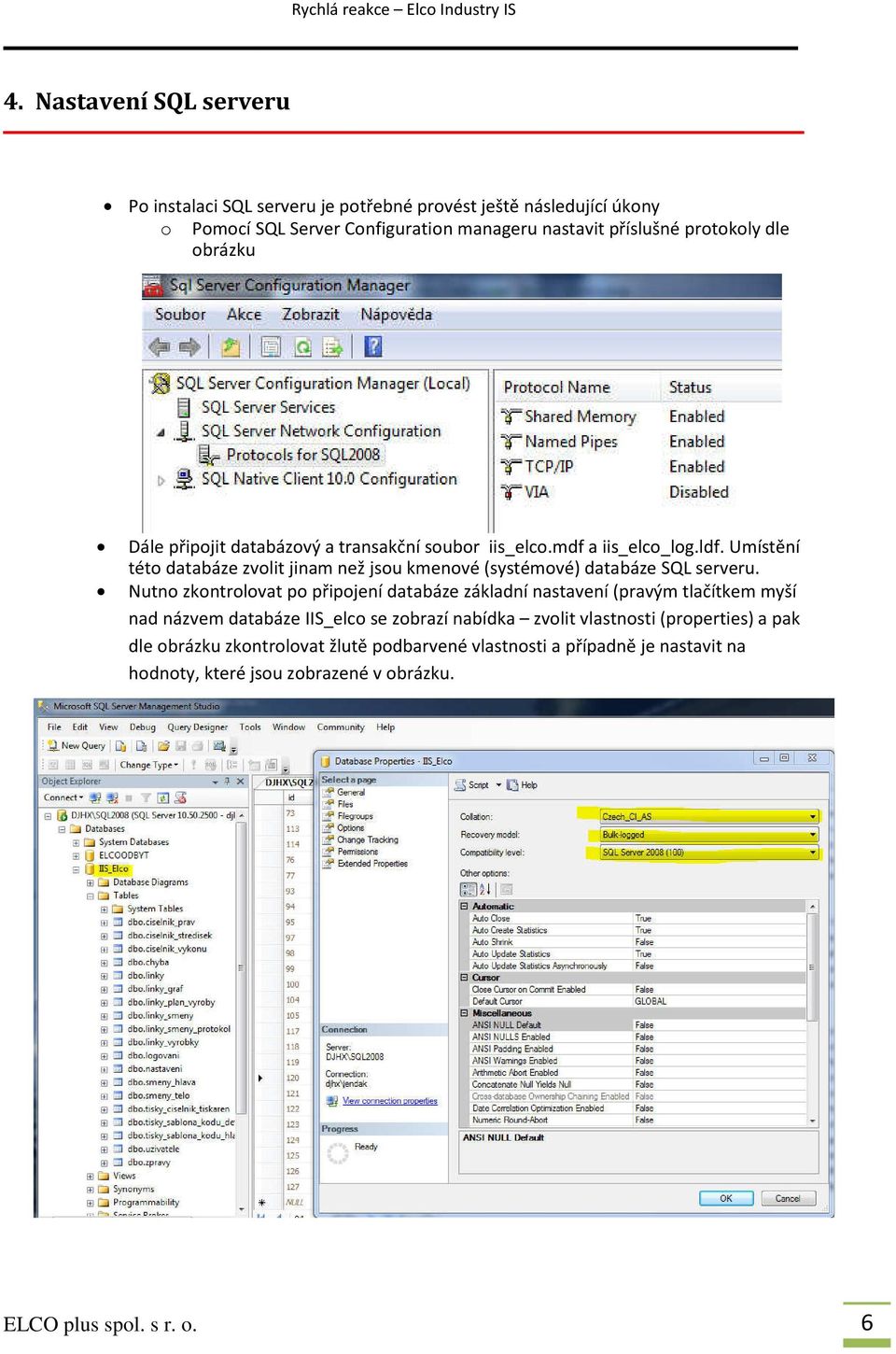
Task: Open Nápověda menu in Configuration Manager
Action: point(397,315)
